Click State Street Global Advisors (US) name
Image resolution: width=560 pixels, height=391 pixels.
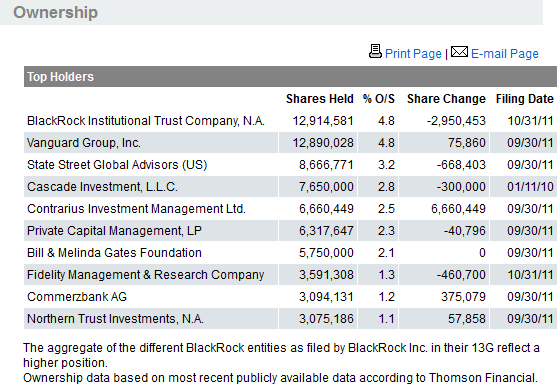click(x=117, y=165)
